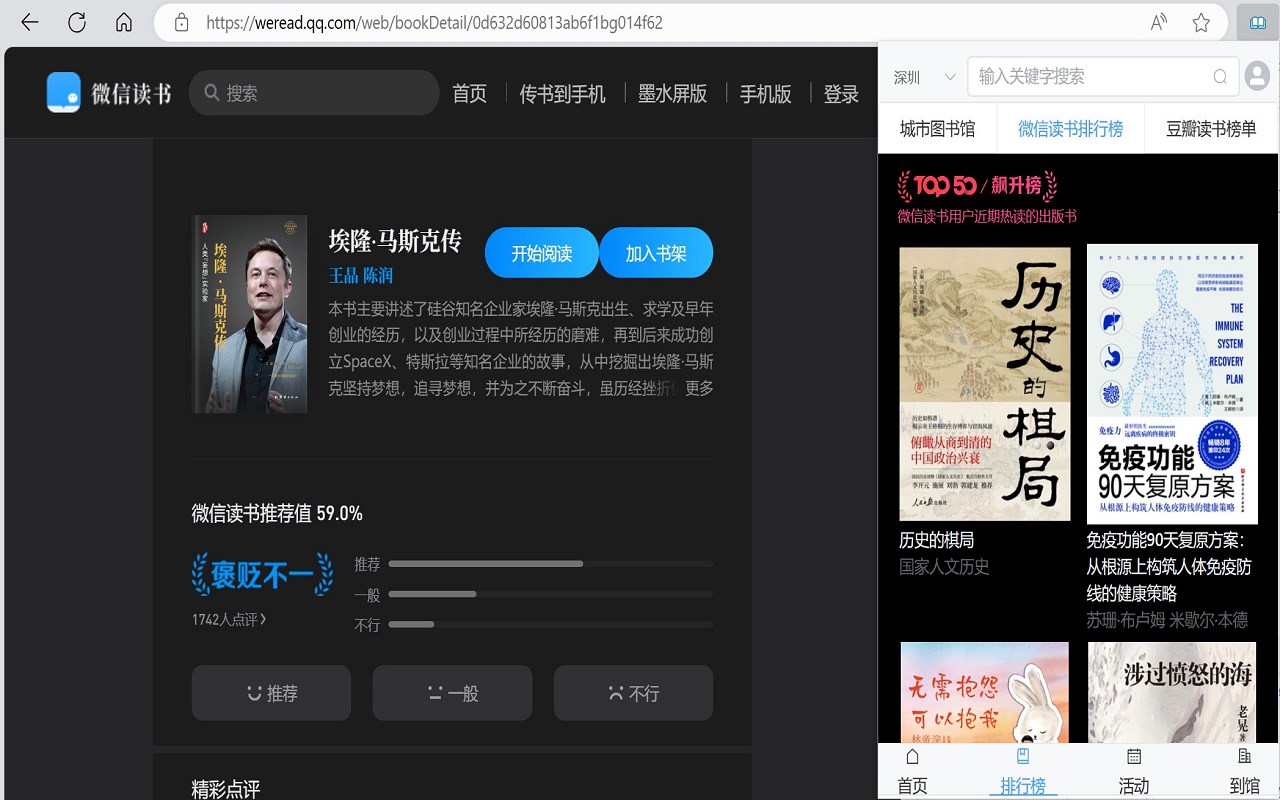Click author 苏珊·布卢姆 米歇尔·本德
1280x800 pixels.
pos(1167,620)
